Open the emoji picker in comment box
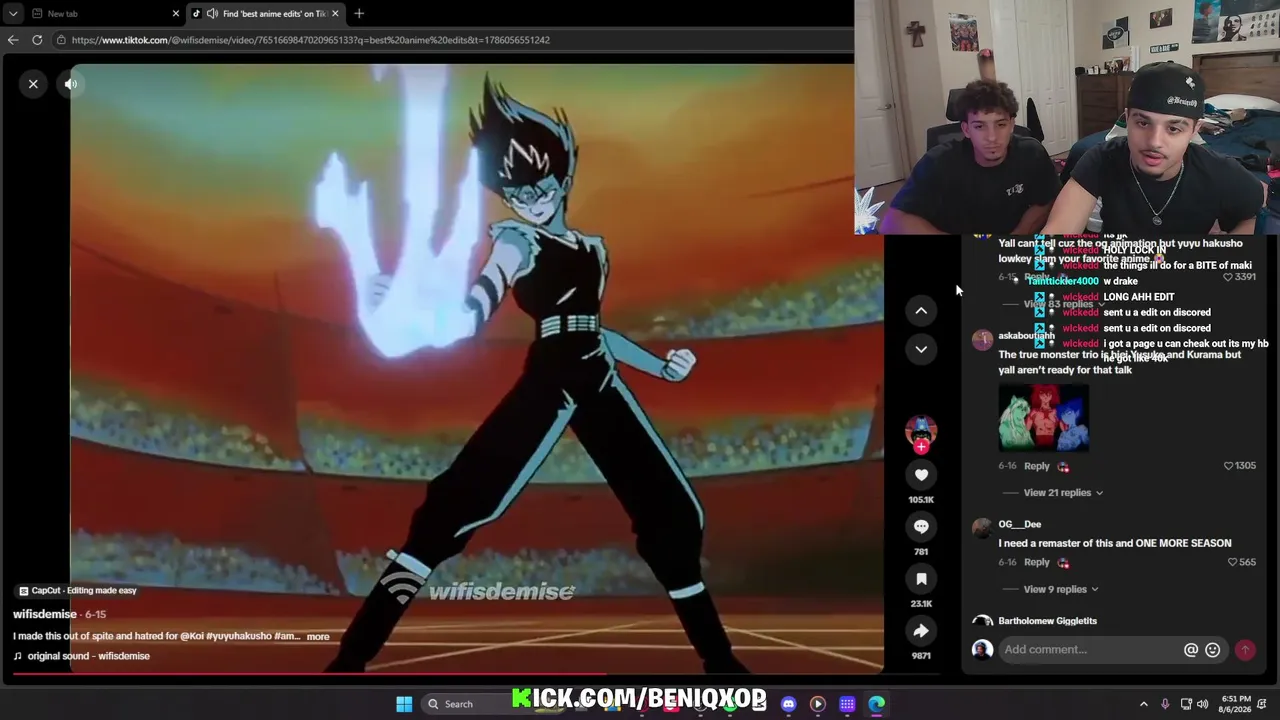The height and width of the screenshot is (720, 1280). point(1212,650)
